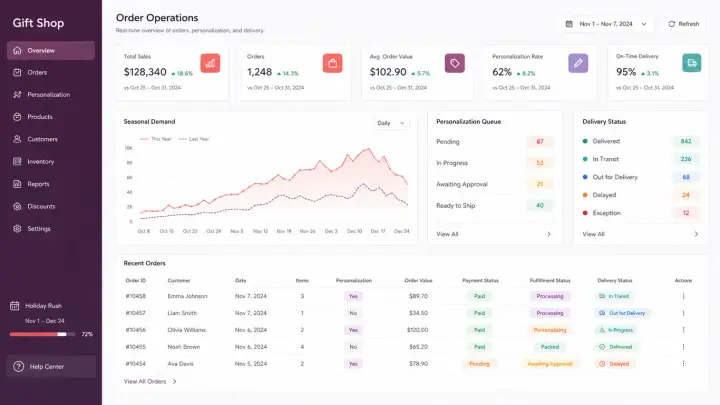Click the Pending payment status badge

point(479,364)
